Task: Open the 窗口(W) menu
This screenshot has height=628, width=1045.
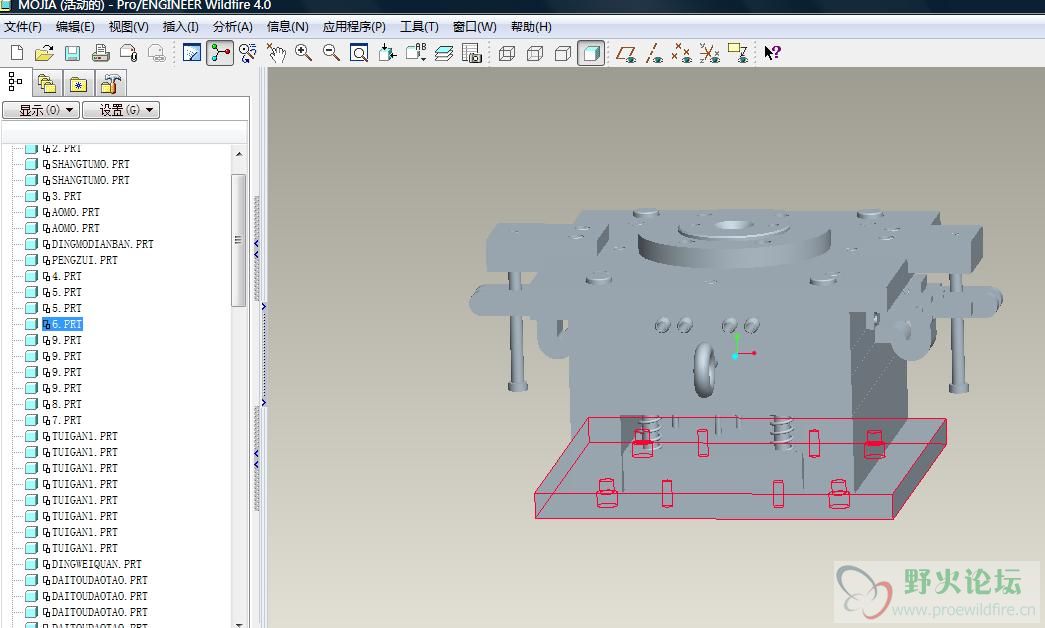Action: [x=475, y=27]
